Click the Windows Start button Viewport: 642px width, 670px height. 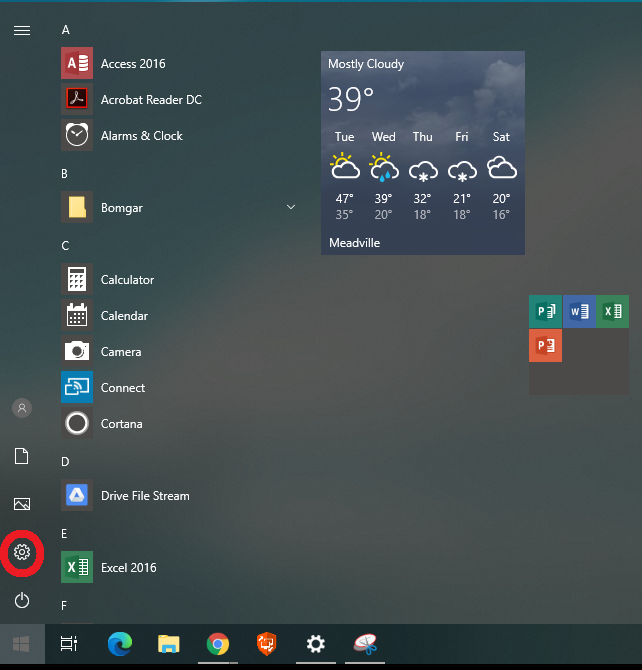[22, 644]
